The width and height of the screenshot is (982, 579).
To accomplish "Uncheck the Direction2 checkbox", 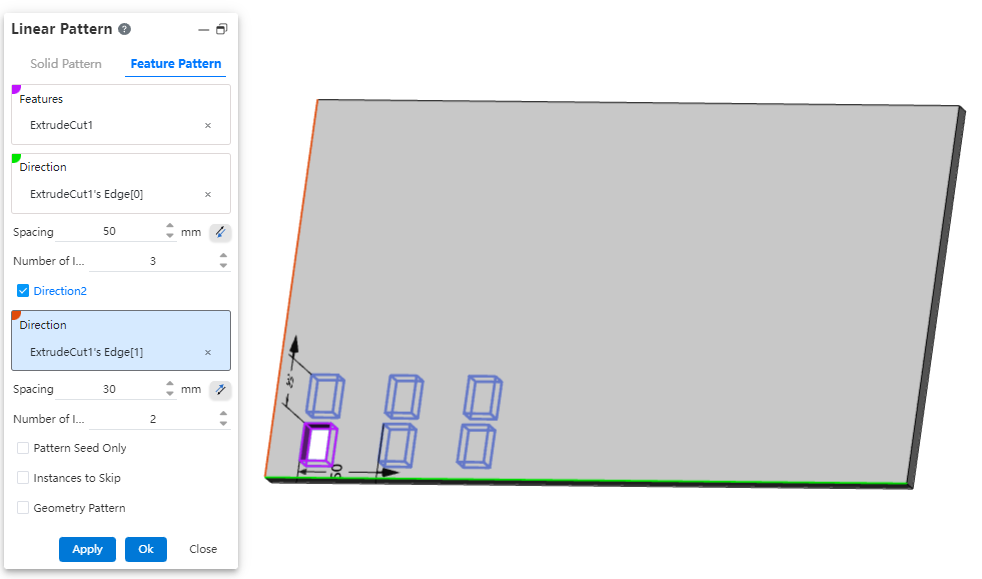I will (23, 291).
